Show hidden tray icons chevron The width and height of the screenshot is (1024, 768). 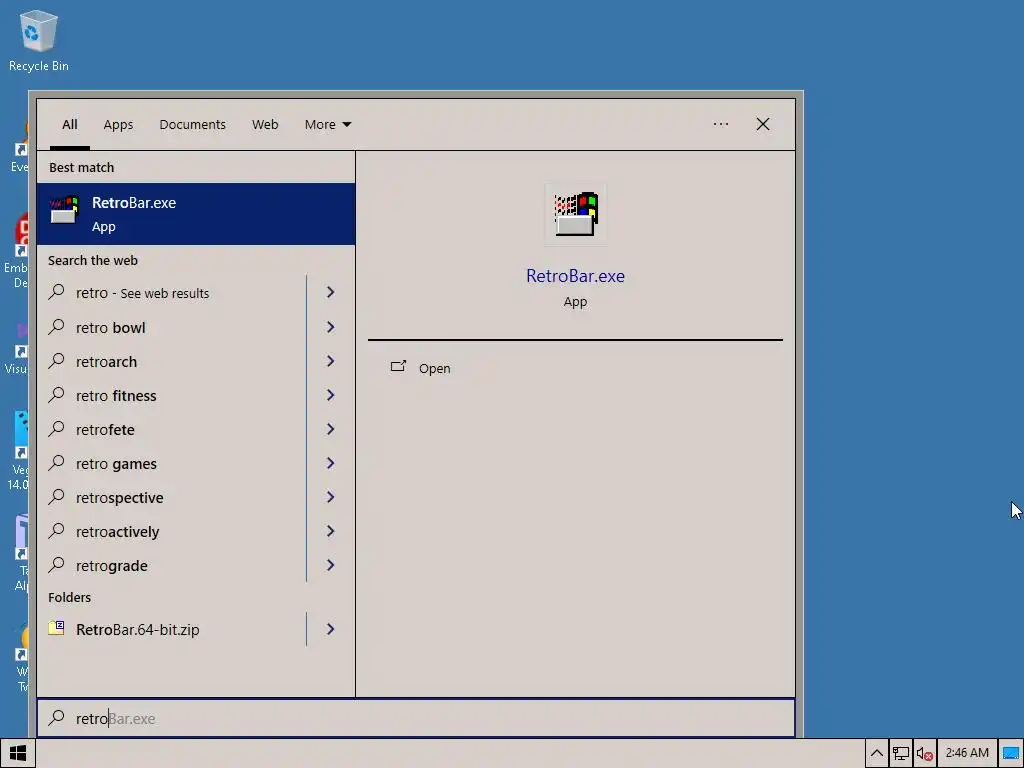[876, 753]
